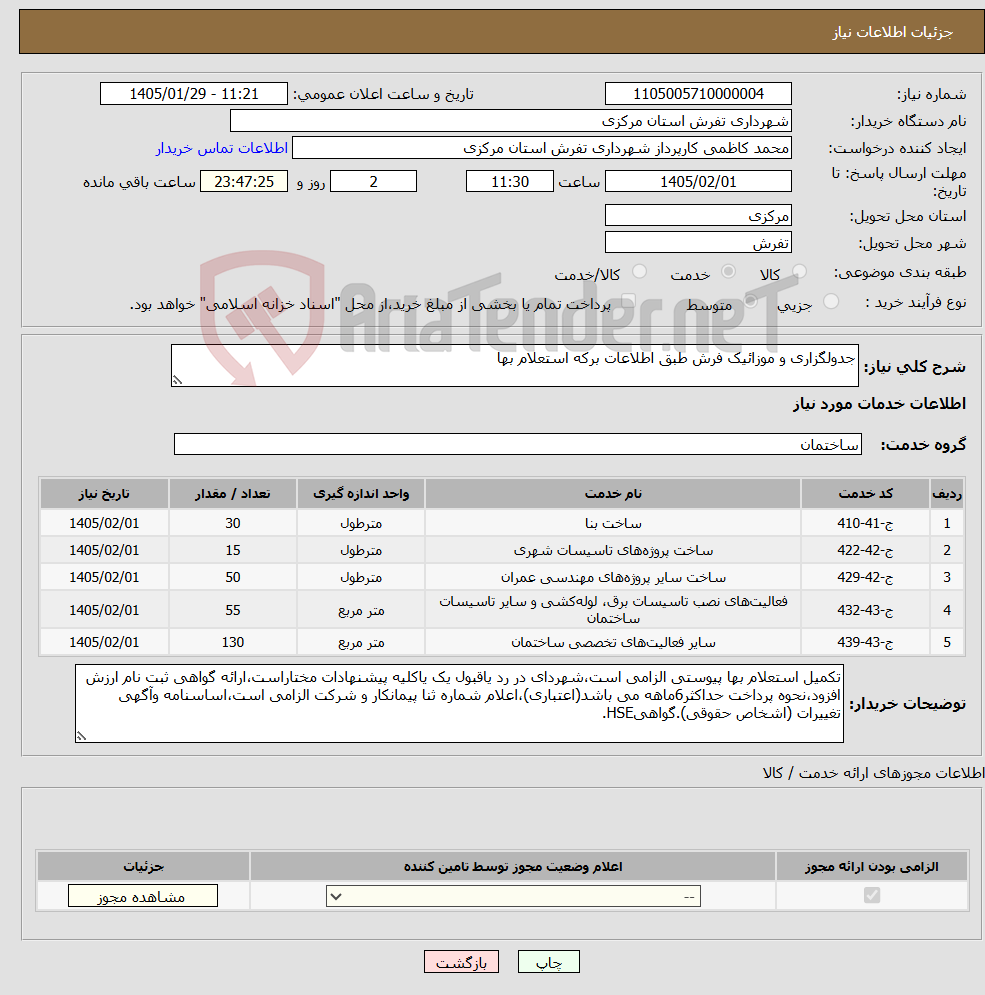Click the request creator name field
This screenshot has width=985, height=995.
541,148
